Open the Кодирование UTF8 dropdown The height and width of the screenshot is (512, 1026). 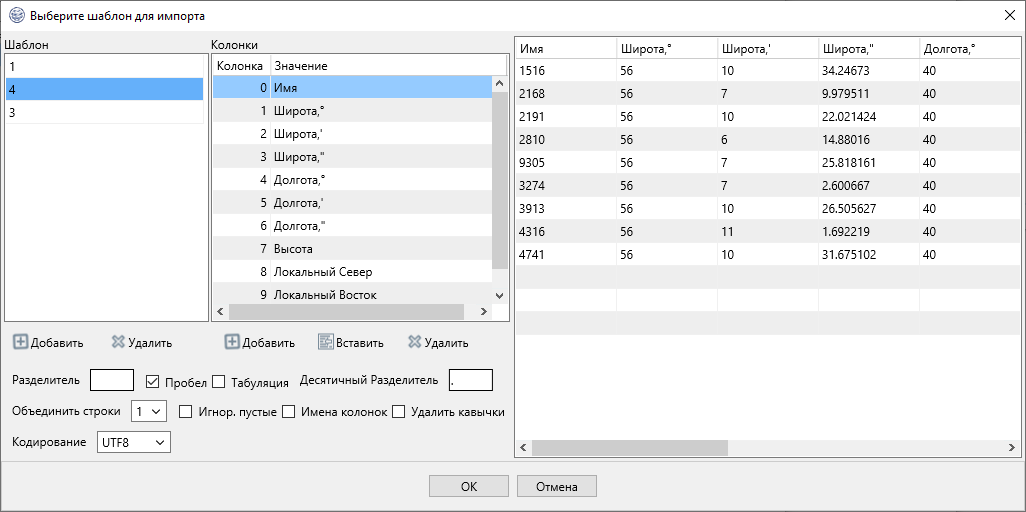134,442
